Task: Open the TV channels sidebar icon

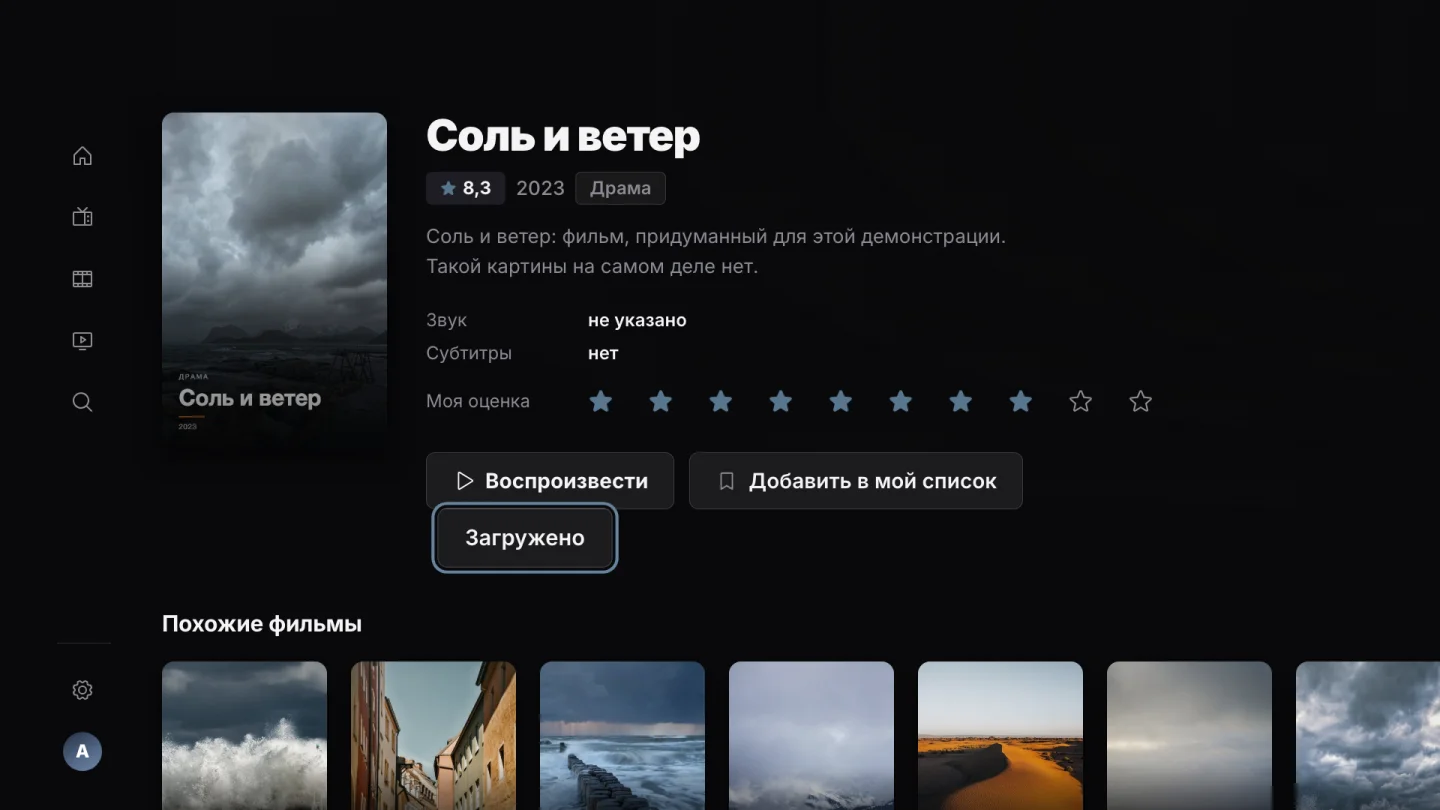Action: pyautogui.click(x=83, y=217)
